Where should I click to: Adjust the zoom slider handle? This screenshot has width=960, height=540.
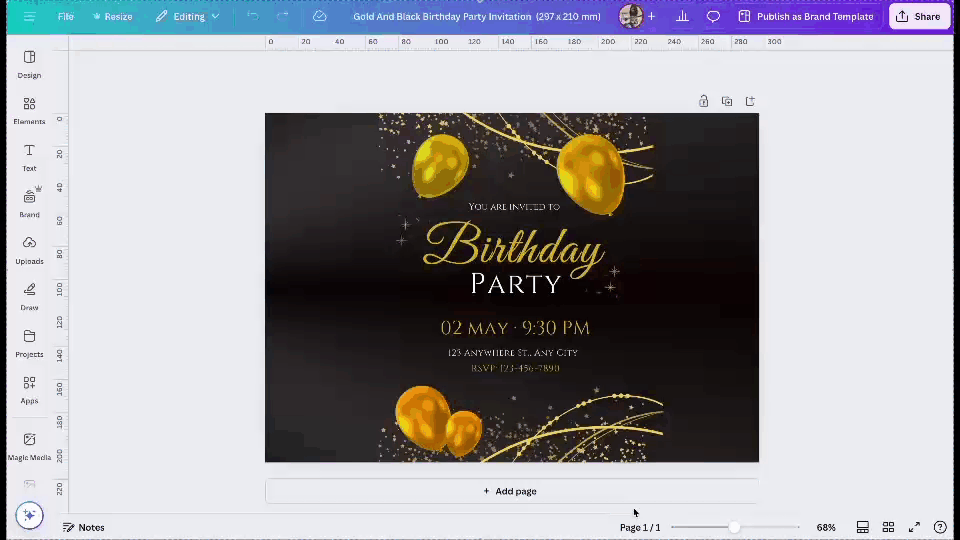coord(734,527)
